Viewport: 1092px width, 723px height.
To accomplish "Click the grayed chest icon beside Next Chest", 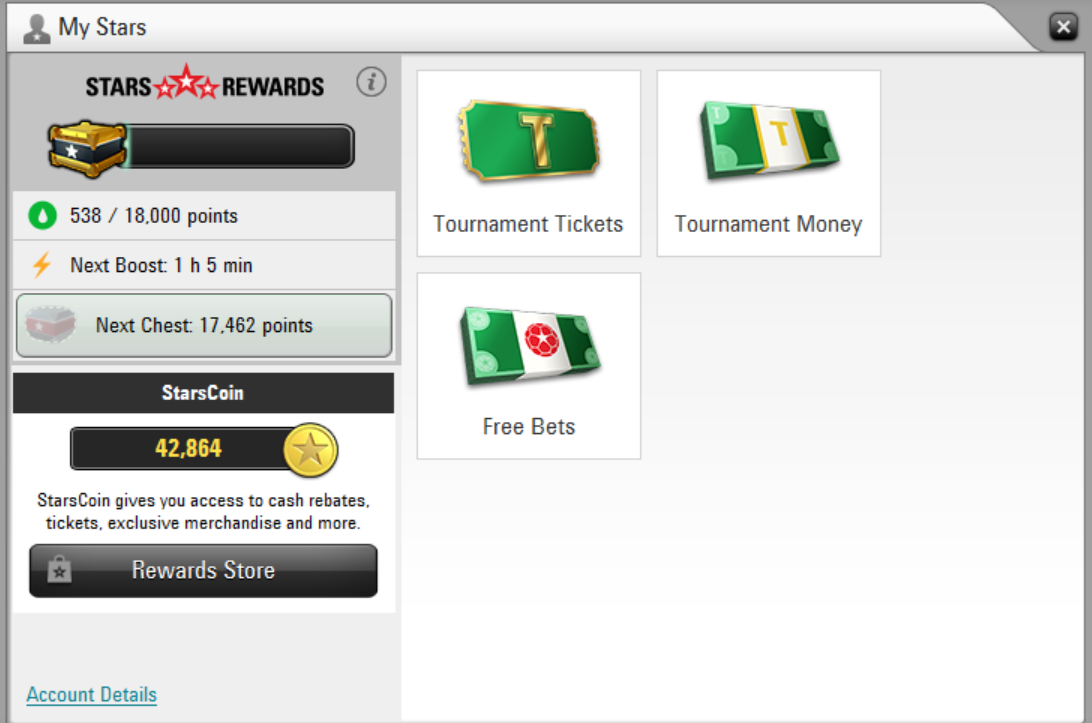I will pyautogui.click(x=50, y=325).
